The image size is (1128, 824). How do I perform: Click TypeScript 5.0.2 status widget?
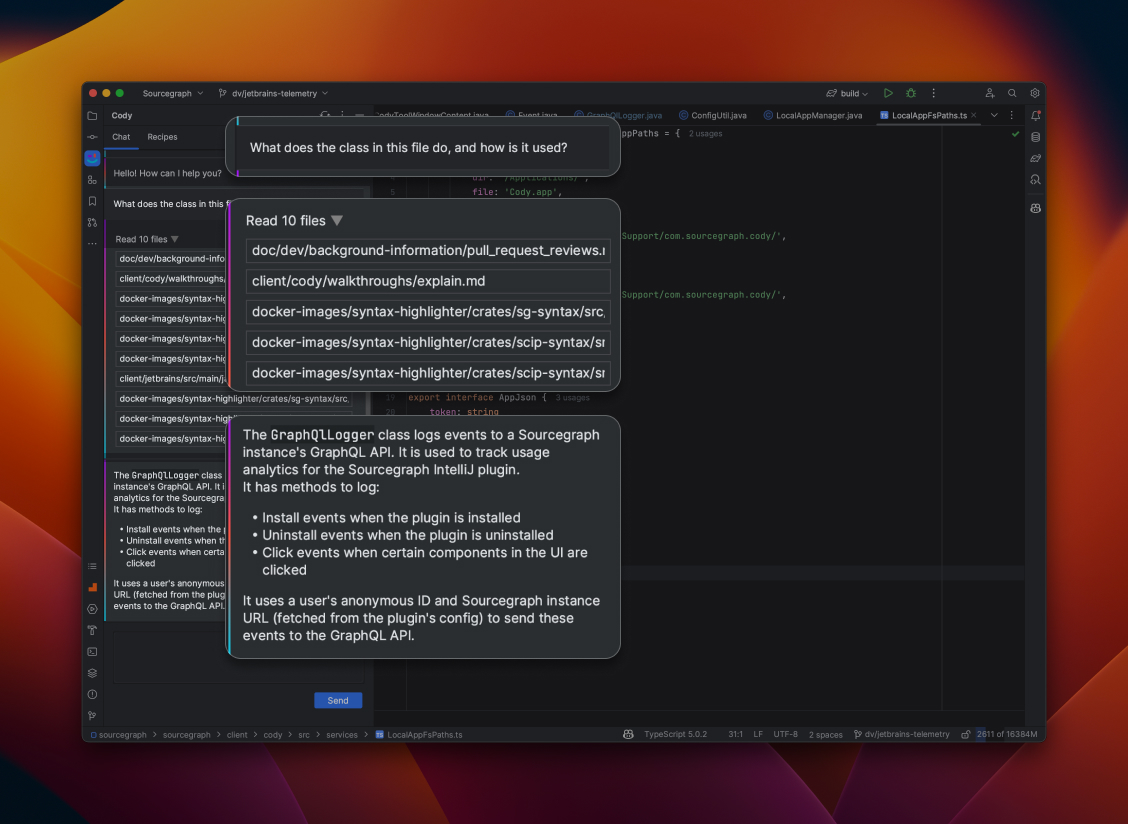(x=676, y=735)
